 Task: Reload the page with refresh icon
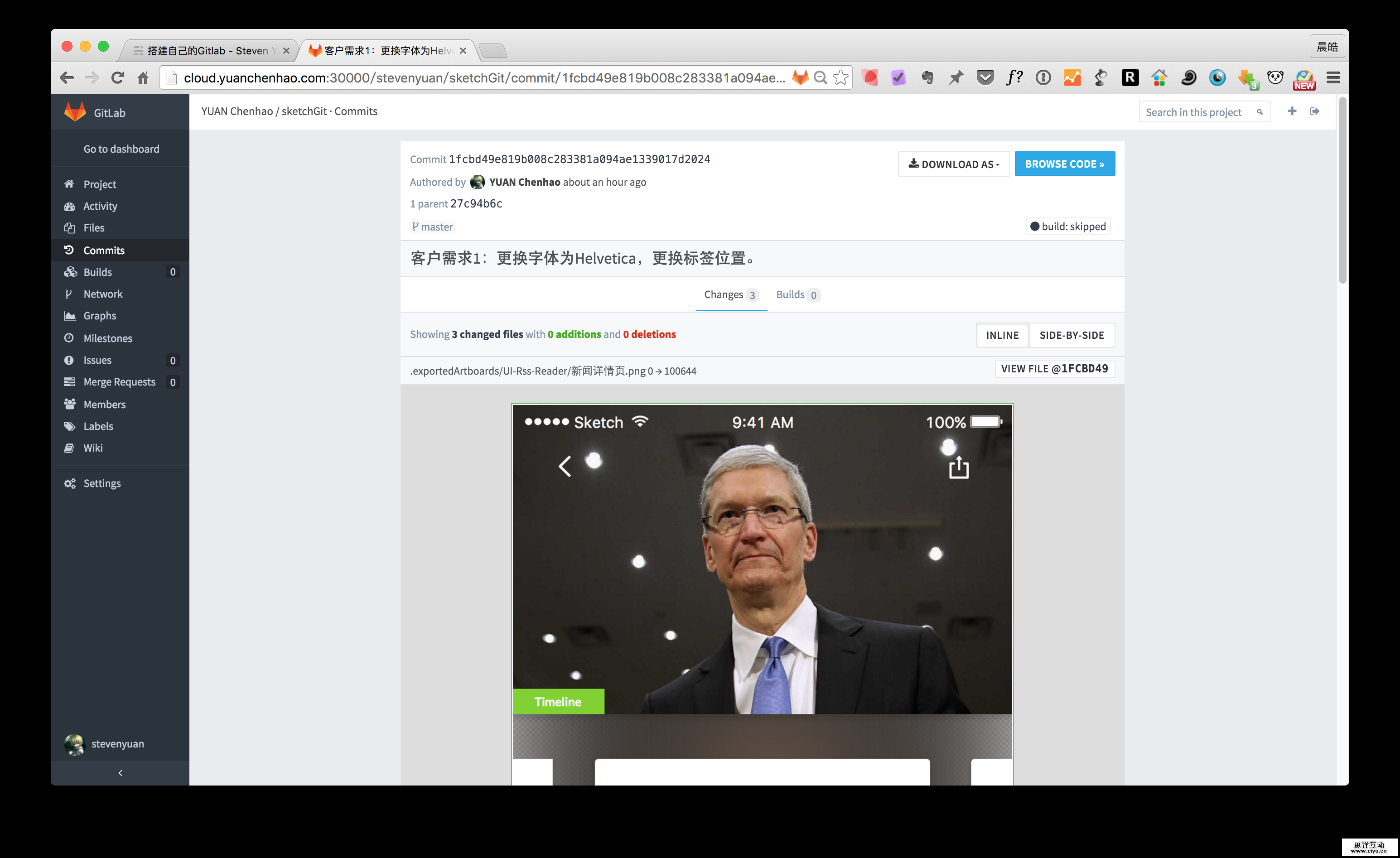[117, 78]
